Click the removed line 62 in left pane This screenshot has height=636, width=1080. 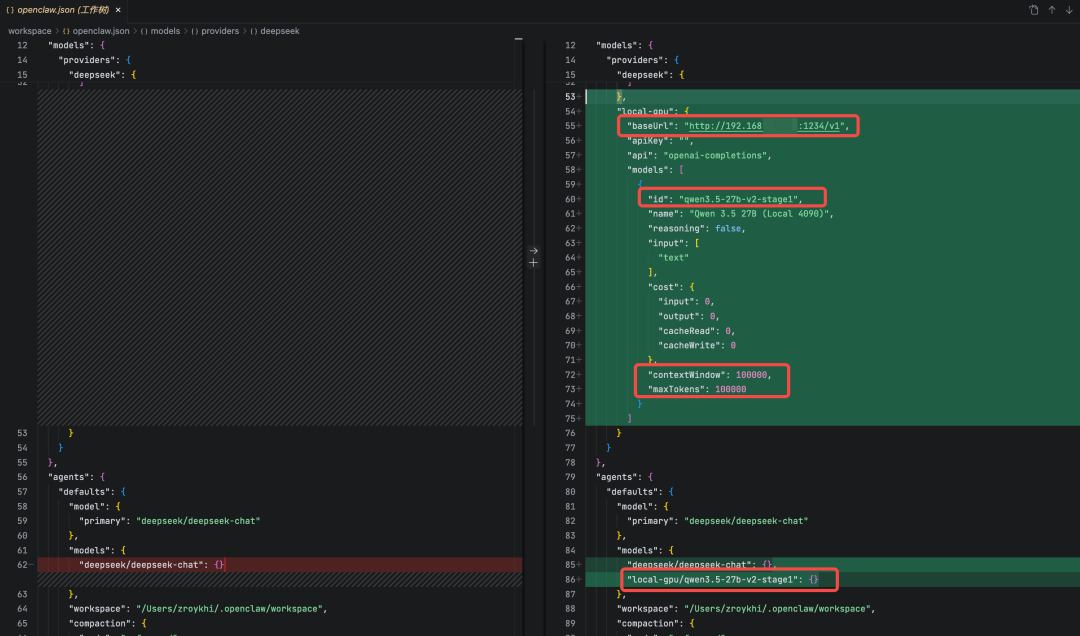150,565
